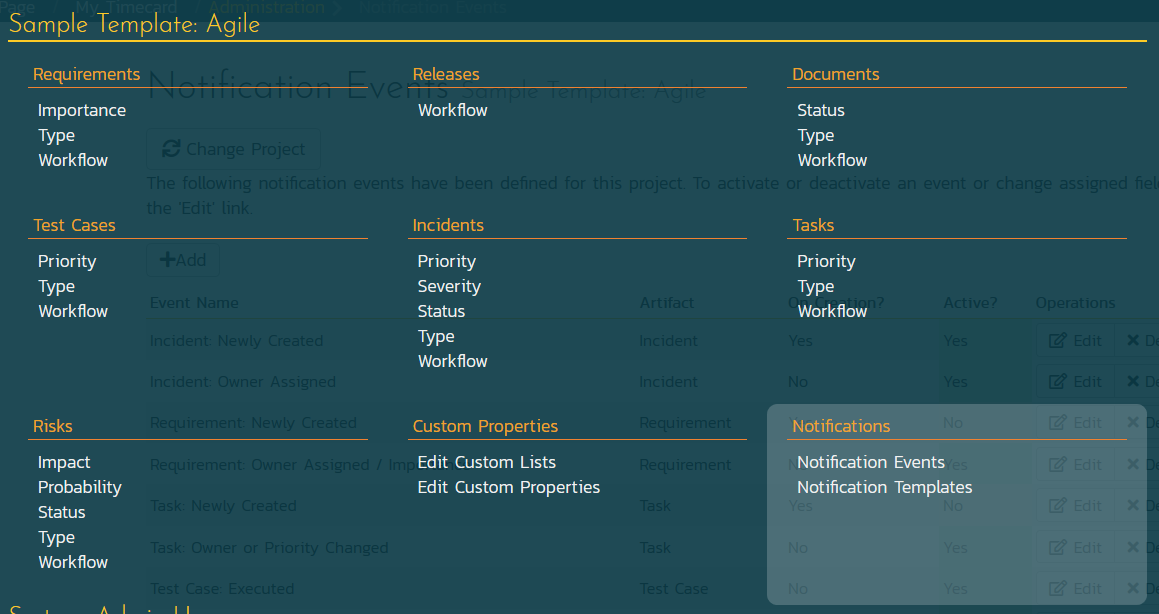
Task: Select Workflow under Risks
Action: point(73,562)
